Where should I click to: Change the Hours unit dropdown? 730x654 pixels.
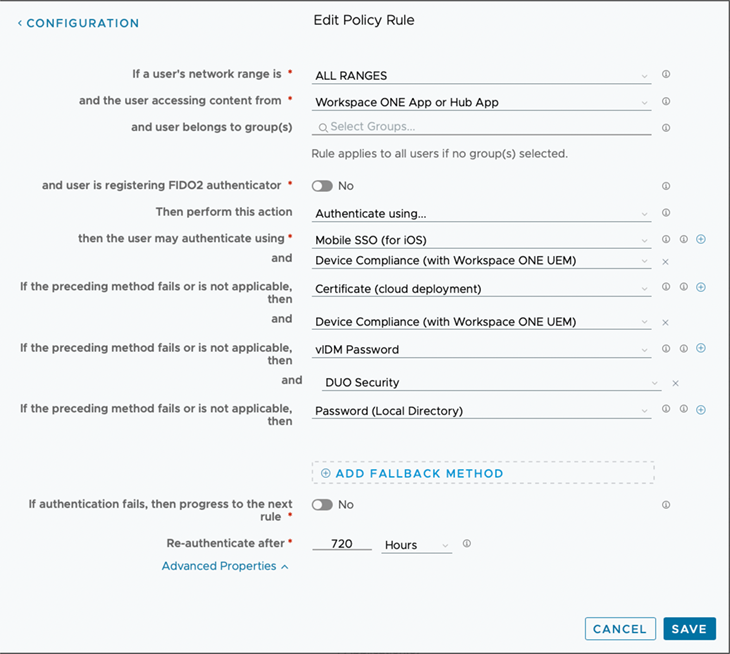(x=416, y=545)
